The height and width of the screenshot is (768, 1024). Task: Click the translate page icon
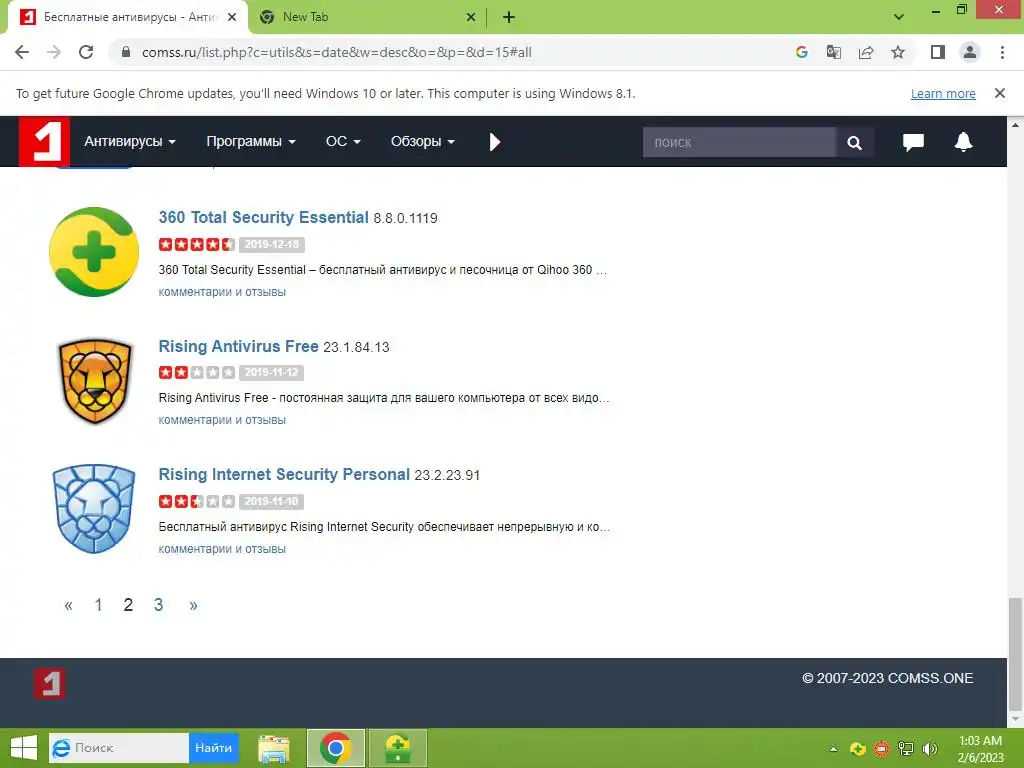coord(833,52)
